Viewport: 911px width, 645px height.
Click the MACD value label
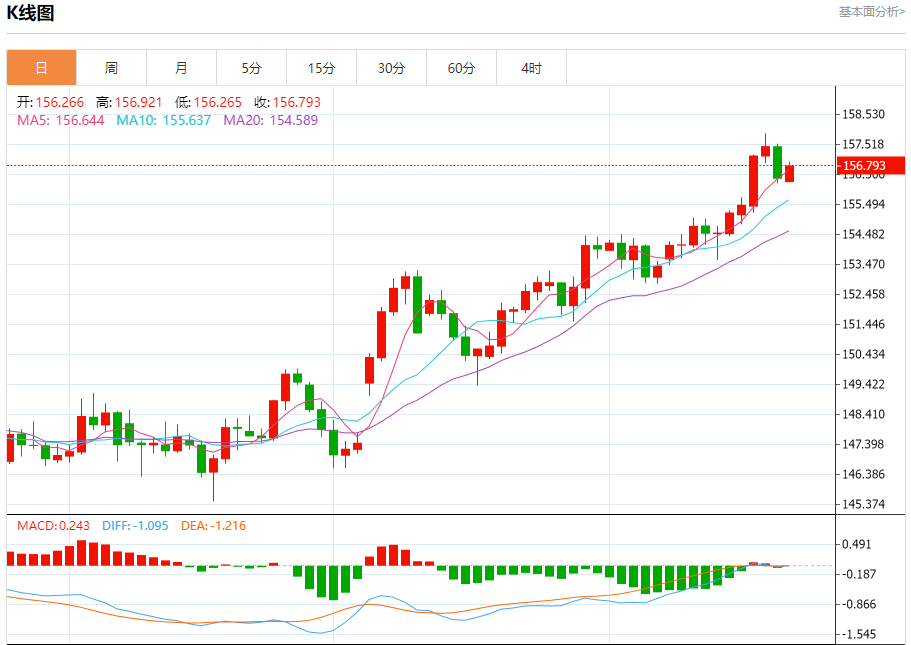[x=53, y=525]
